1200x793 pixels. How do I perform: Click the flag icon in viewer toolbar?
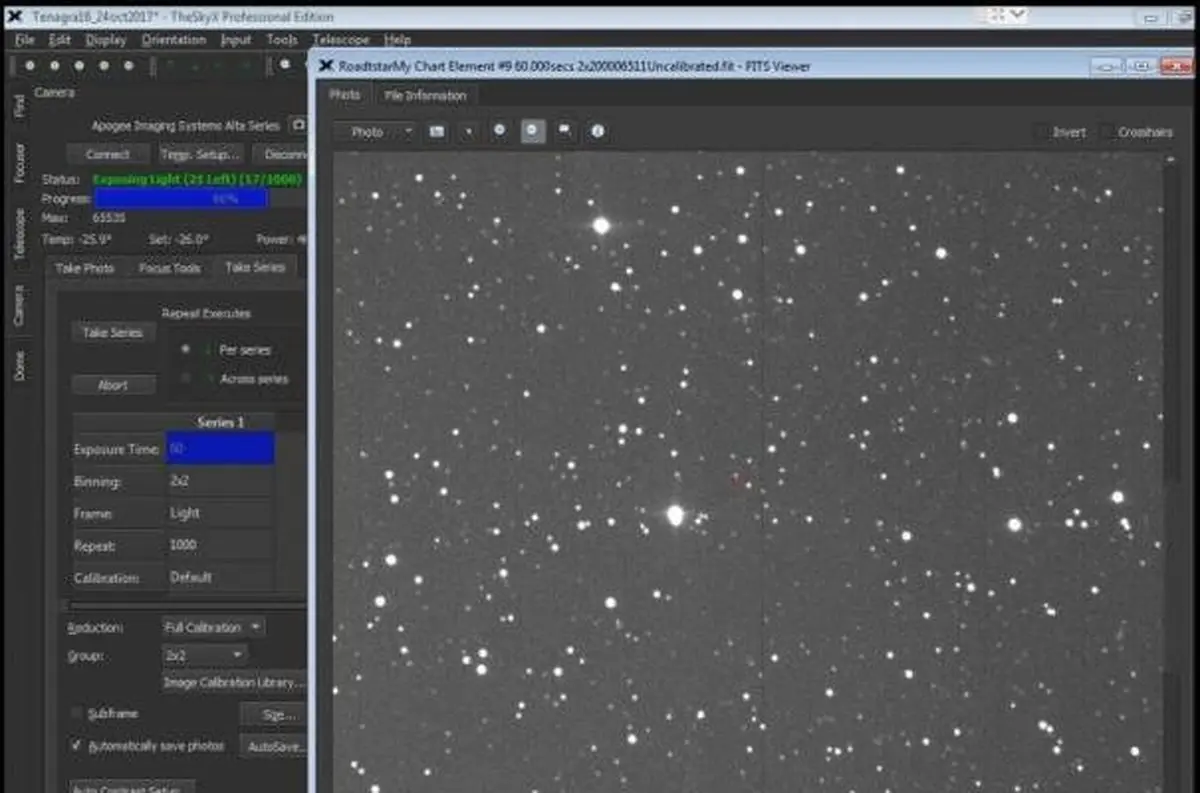click(x=565, y=131)
